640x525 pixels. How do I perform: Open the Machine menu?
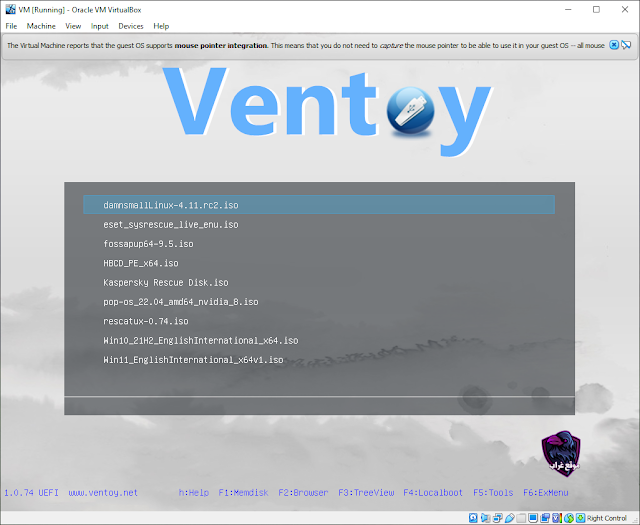point(41,26)
